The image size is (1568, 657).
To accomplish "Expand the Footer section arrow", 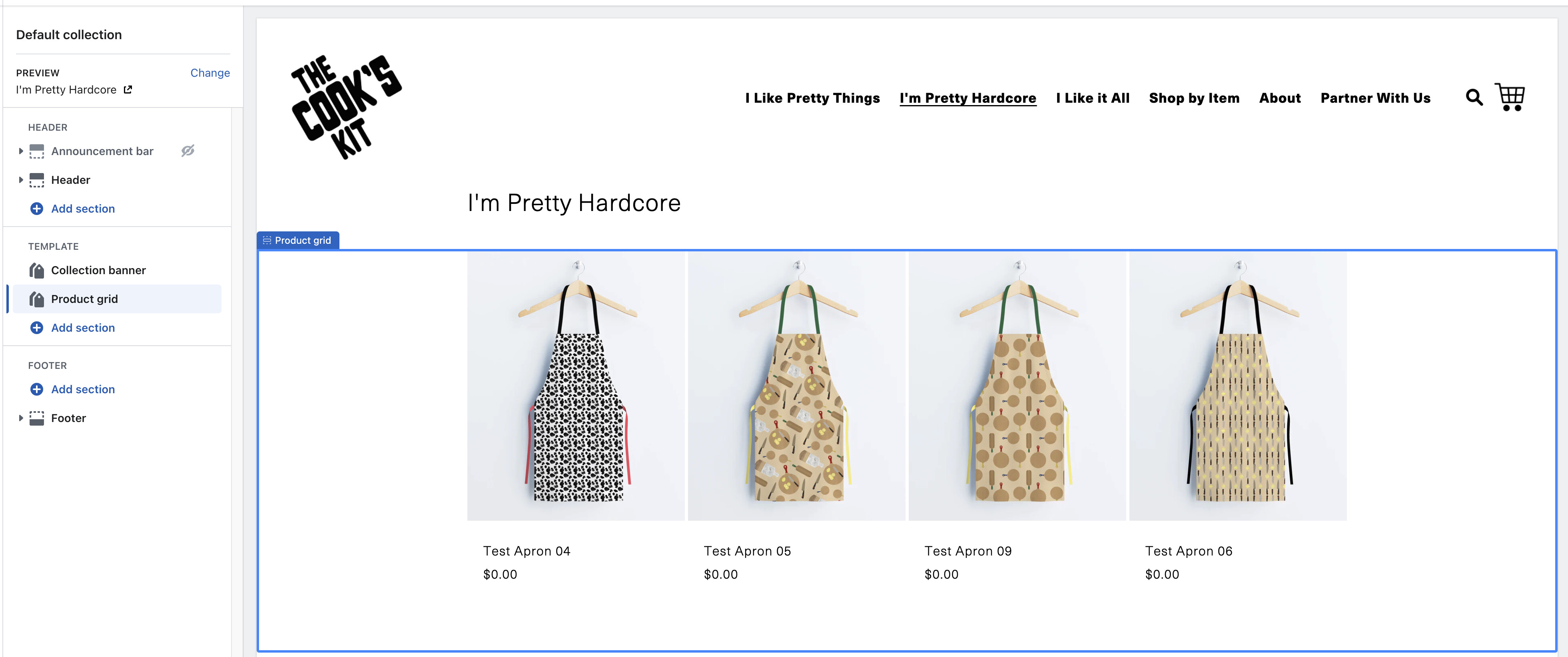I will pyautogui.click(x=21, y=418).
